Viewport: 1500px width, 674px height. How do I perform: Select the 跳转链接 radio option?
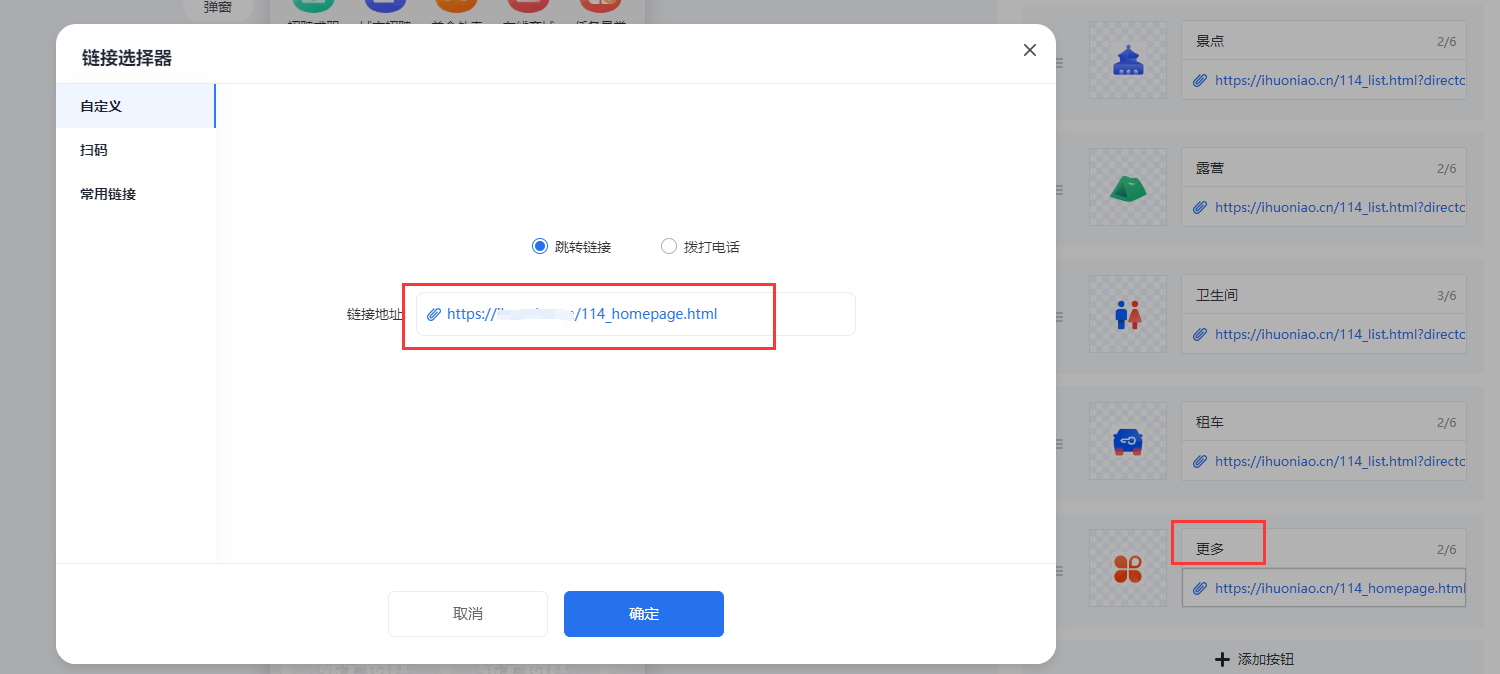click(540, 246)
